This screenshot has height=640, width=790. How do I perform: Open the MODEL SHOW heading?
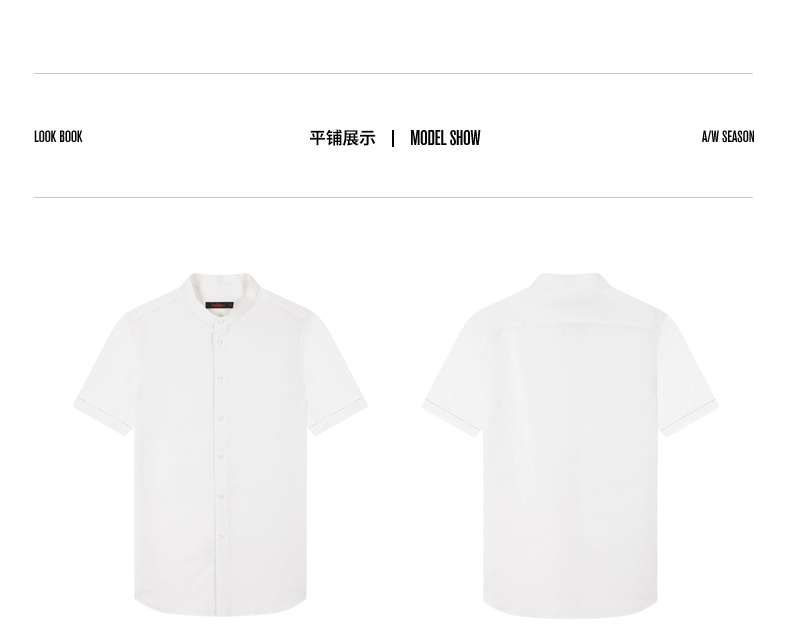coord(445,138)
